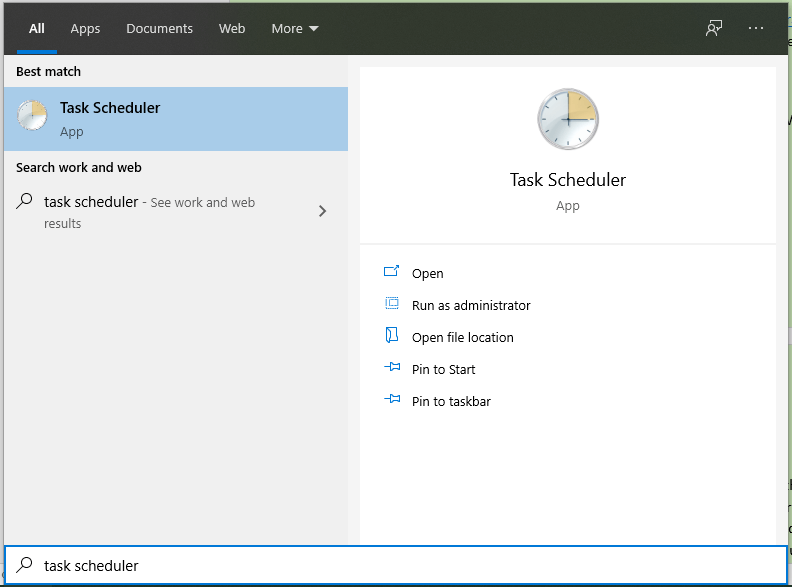792x587 pixels.
Task: Choose Open file location
Action: [462, 337]
